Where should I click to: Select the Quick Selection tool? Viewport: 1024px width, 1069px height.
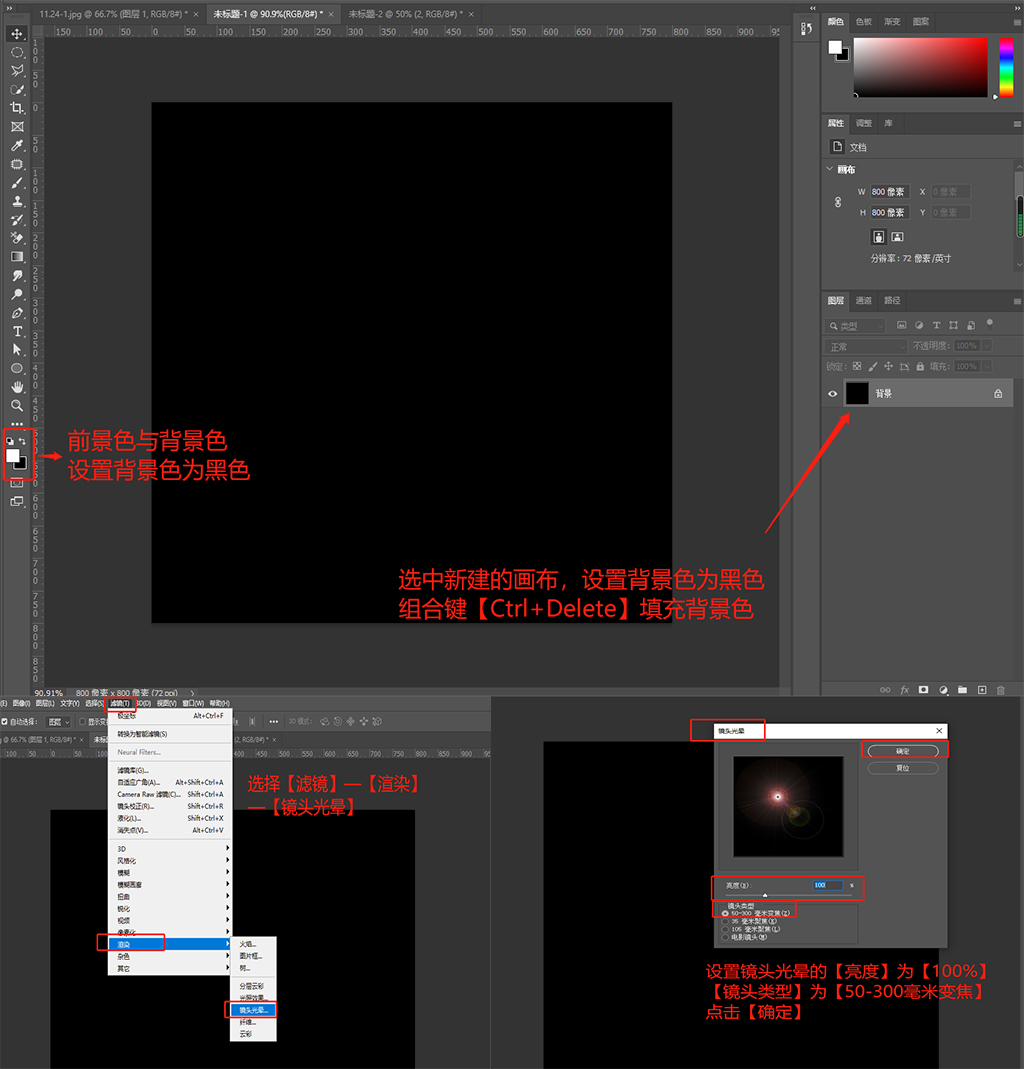click(x=17, y=89)
